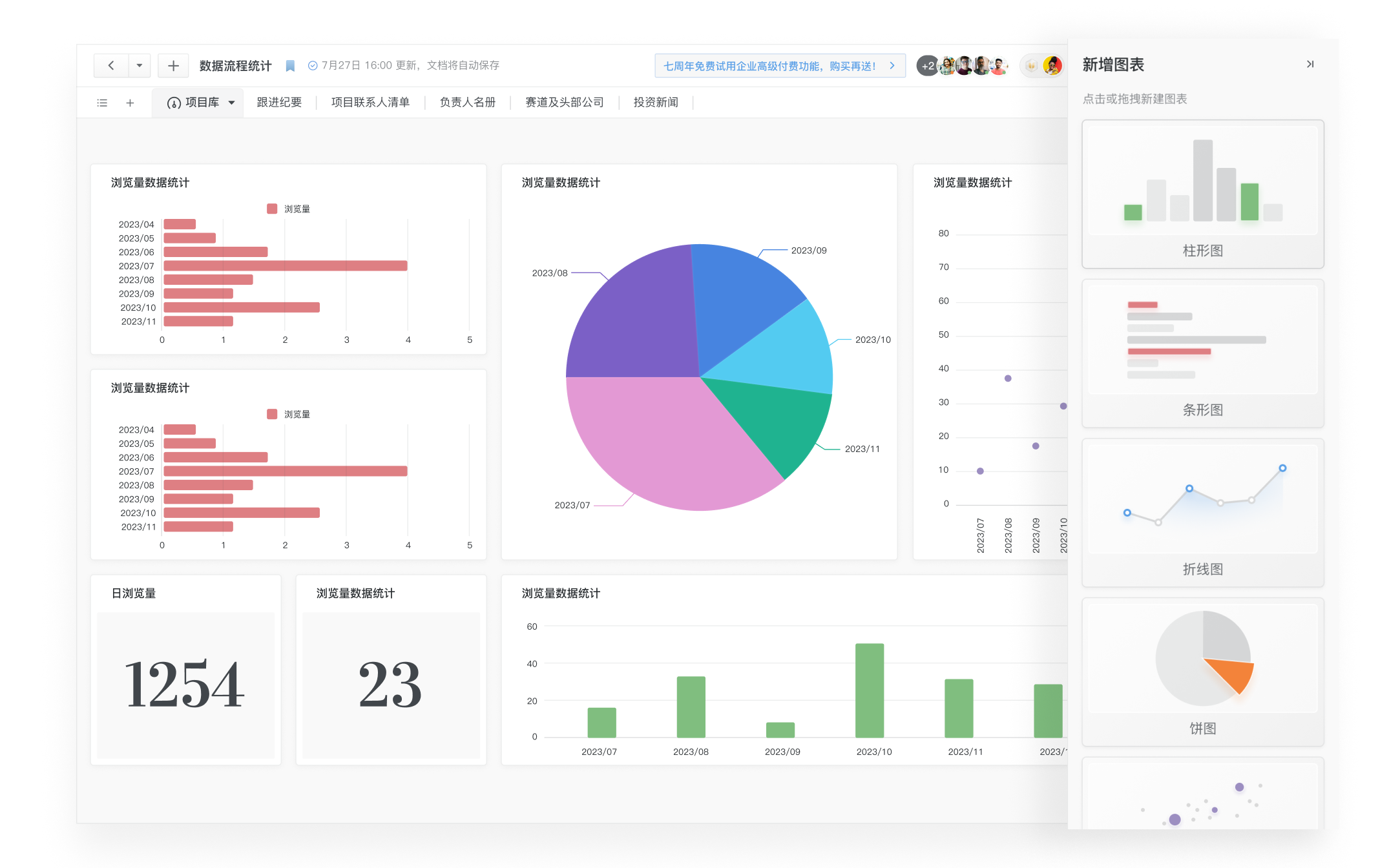Click the 2023/08 pie slice label

pyautogui.click(x=549, y=273)
